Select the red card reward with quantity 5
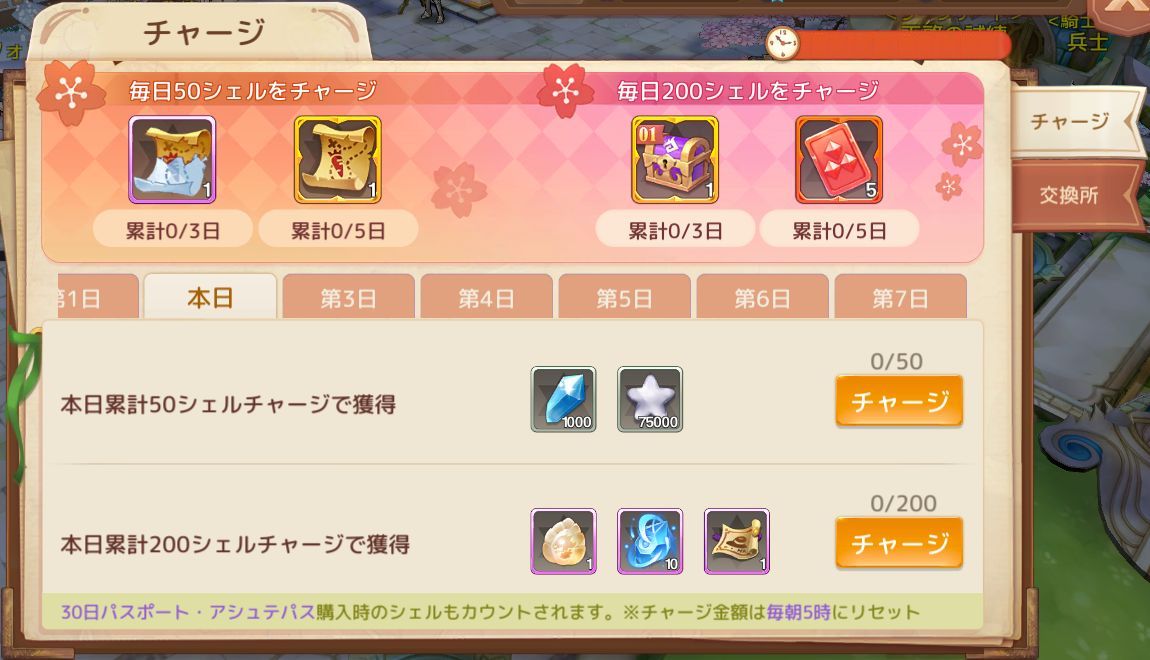 839,159
